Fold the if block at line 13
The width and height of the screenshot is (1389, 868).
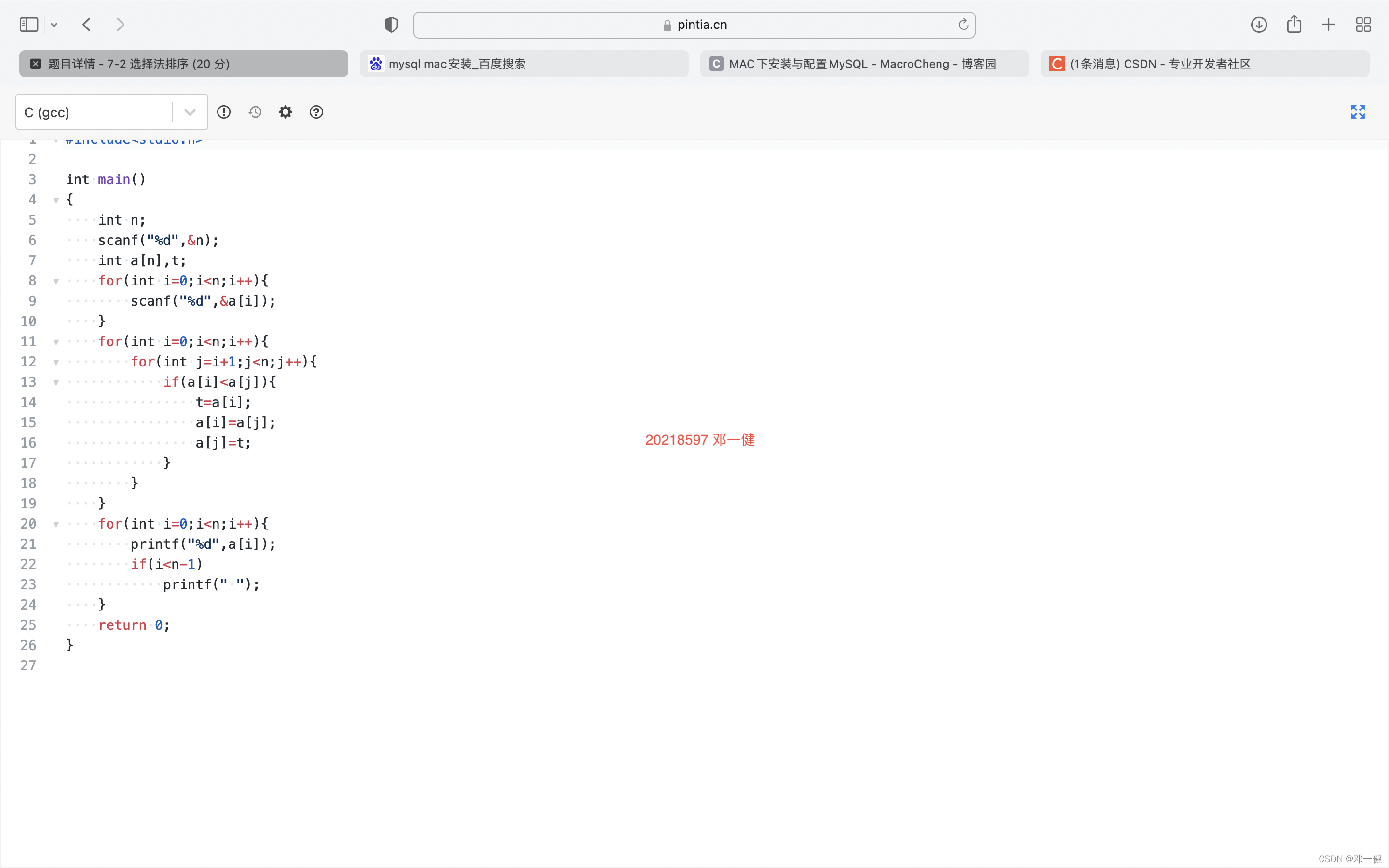[x=56, y=382]
